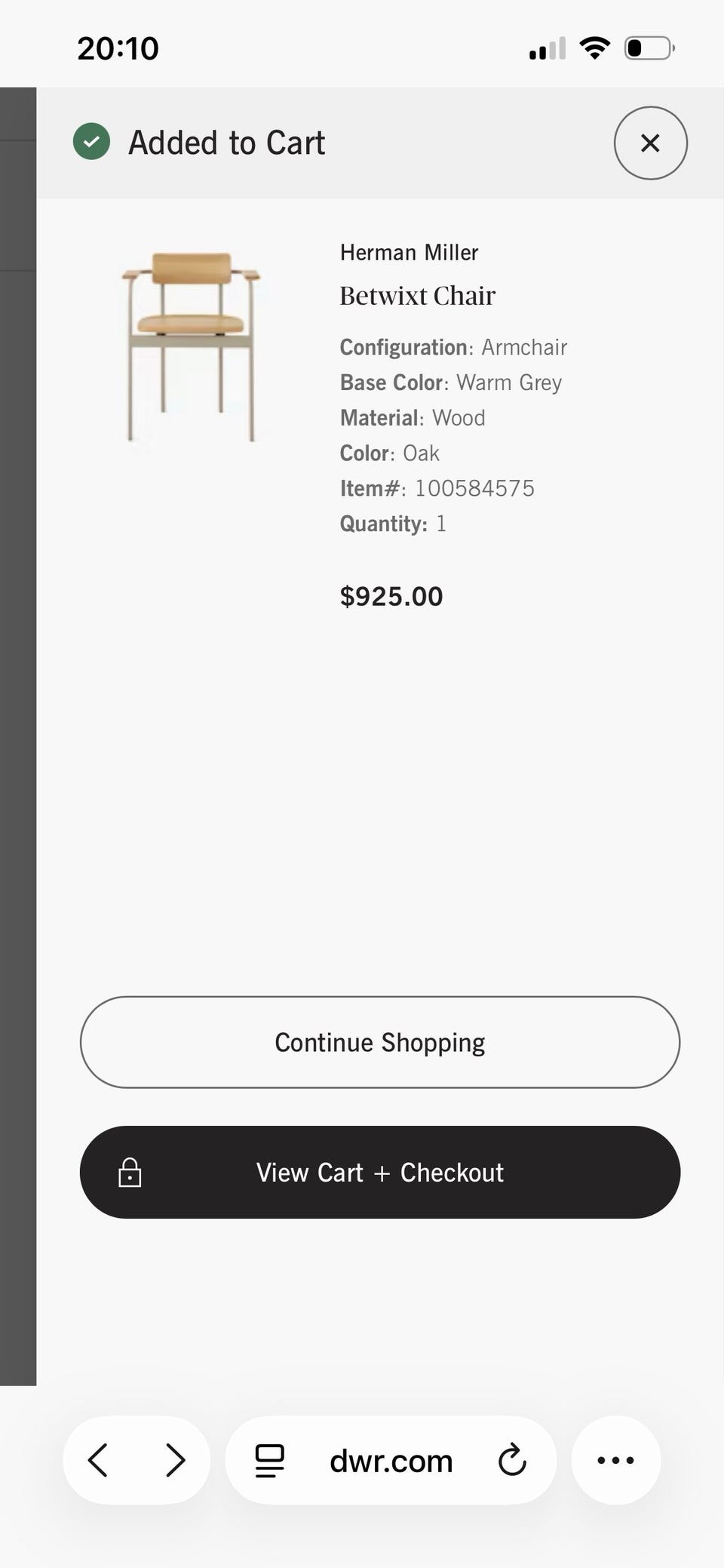Go back with browser back arrow
Screen dimensions: 724x1568
pos(98,1460)
